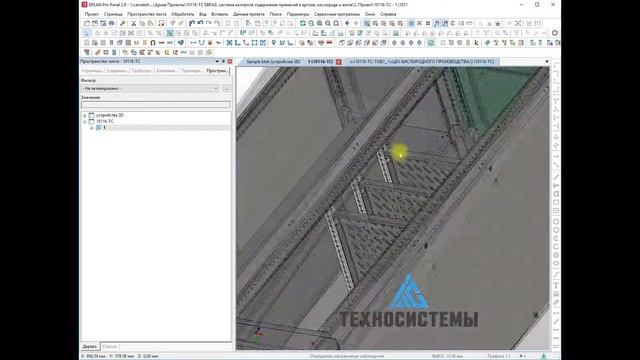
Task: Select 10116-TC project in the tree
Action: pyautogui.click(x=105, y=121)
